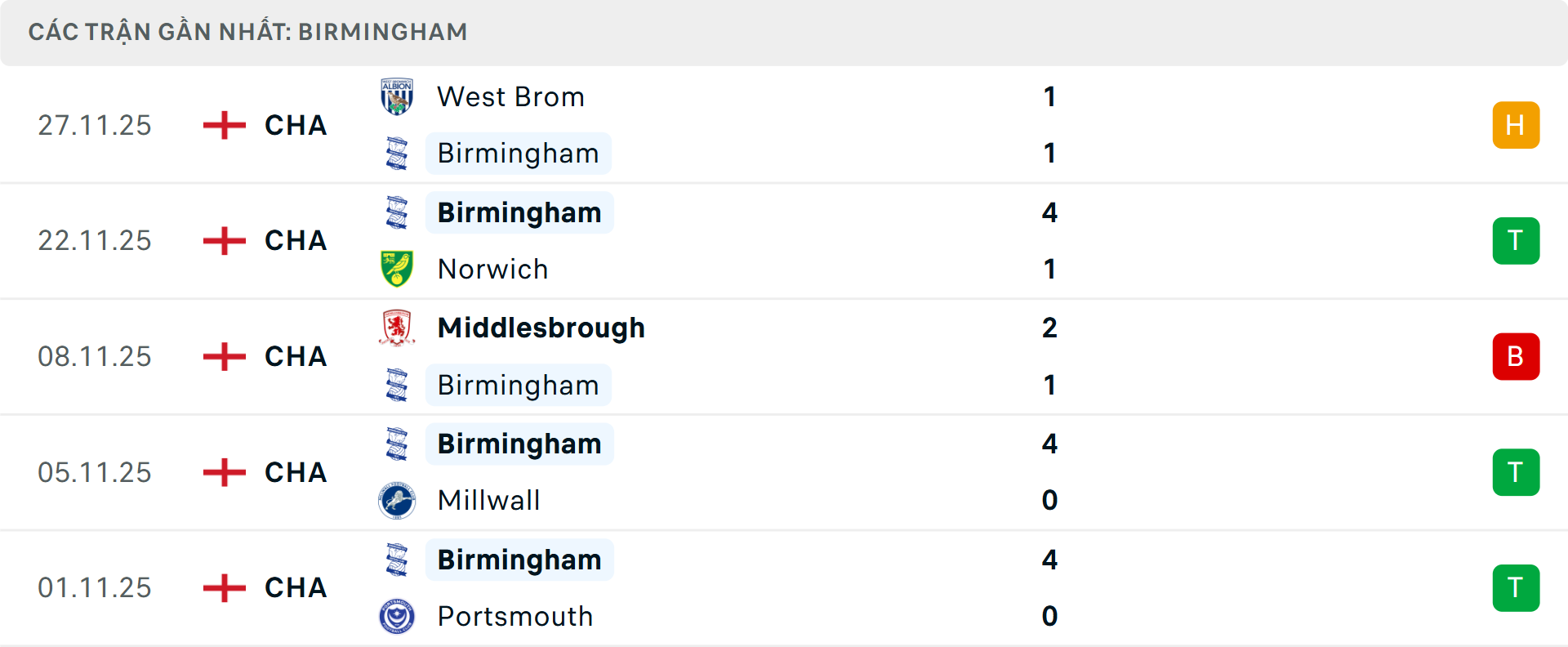The height and width of the screenshot is (647, 1568).
Task: Select the Portsmouth club badge
Action: coord(397,616)
